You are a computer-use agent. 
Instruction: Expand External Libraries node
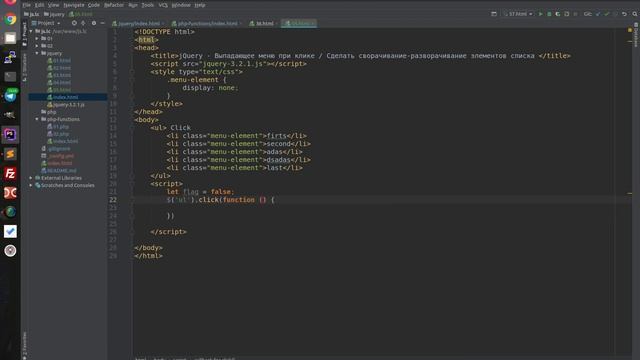point(31,178)
